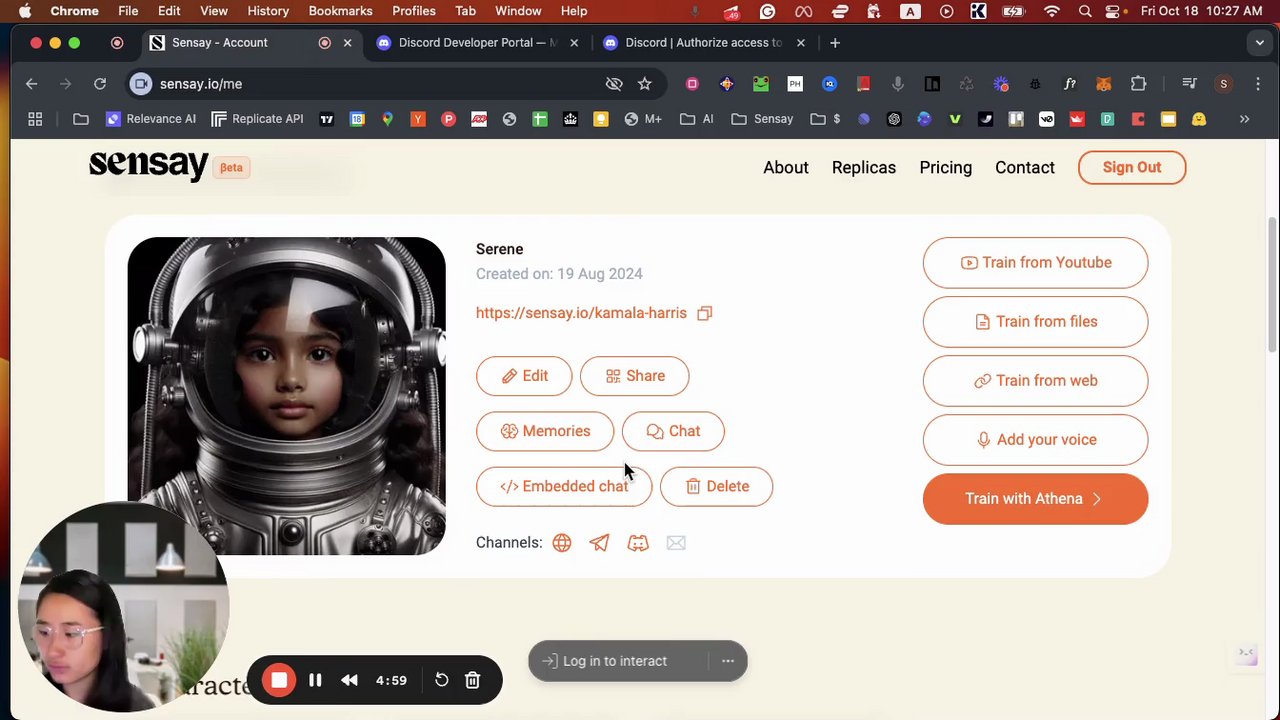The image size is (1280, 720).
Task: Reload the sensay.io page
Action: (100, 84)
